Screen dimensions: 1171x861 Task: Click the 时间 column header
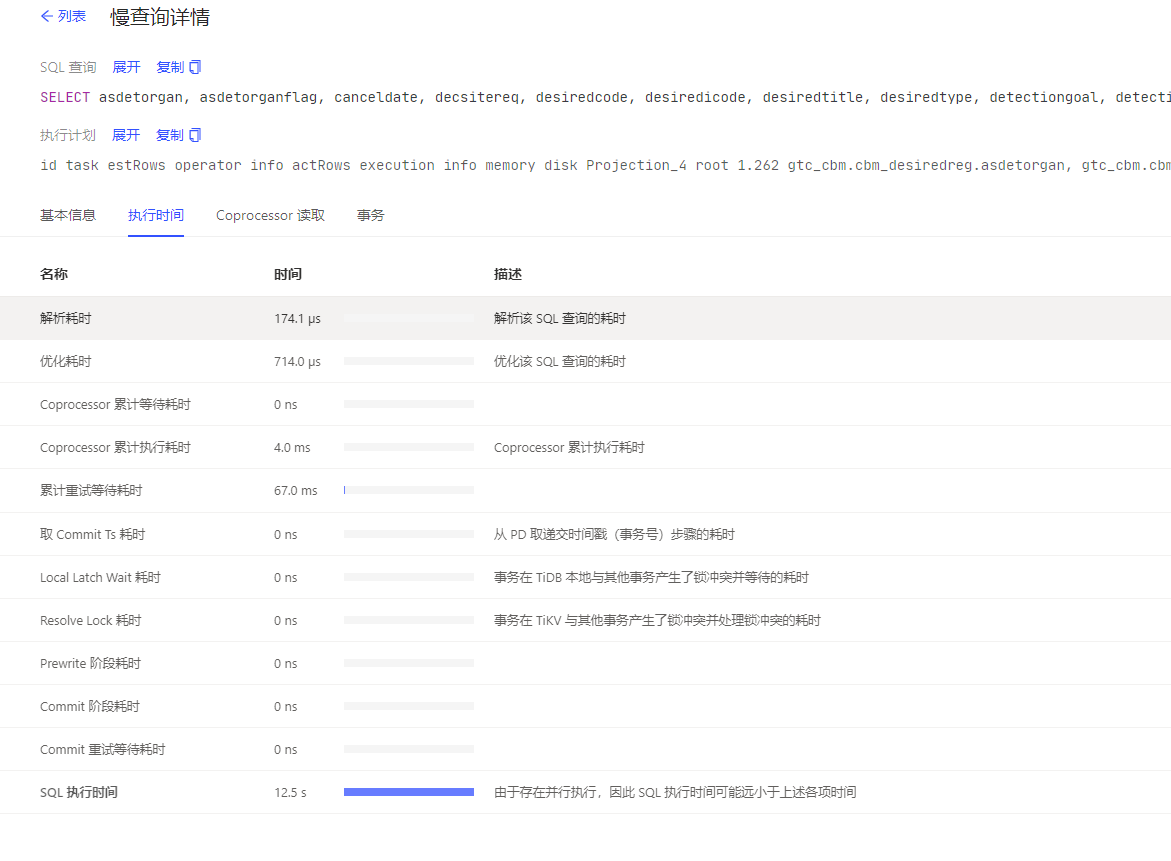(288, 274)
